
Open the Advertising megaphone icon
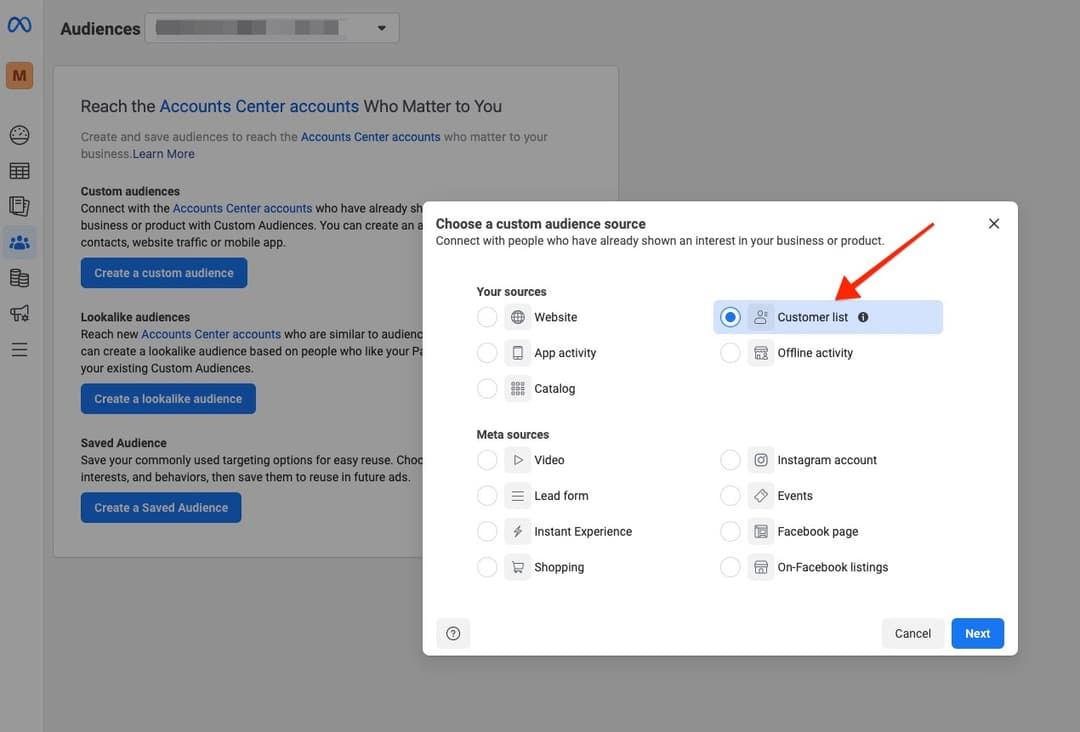click(x=19, y=314)
